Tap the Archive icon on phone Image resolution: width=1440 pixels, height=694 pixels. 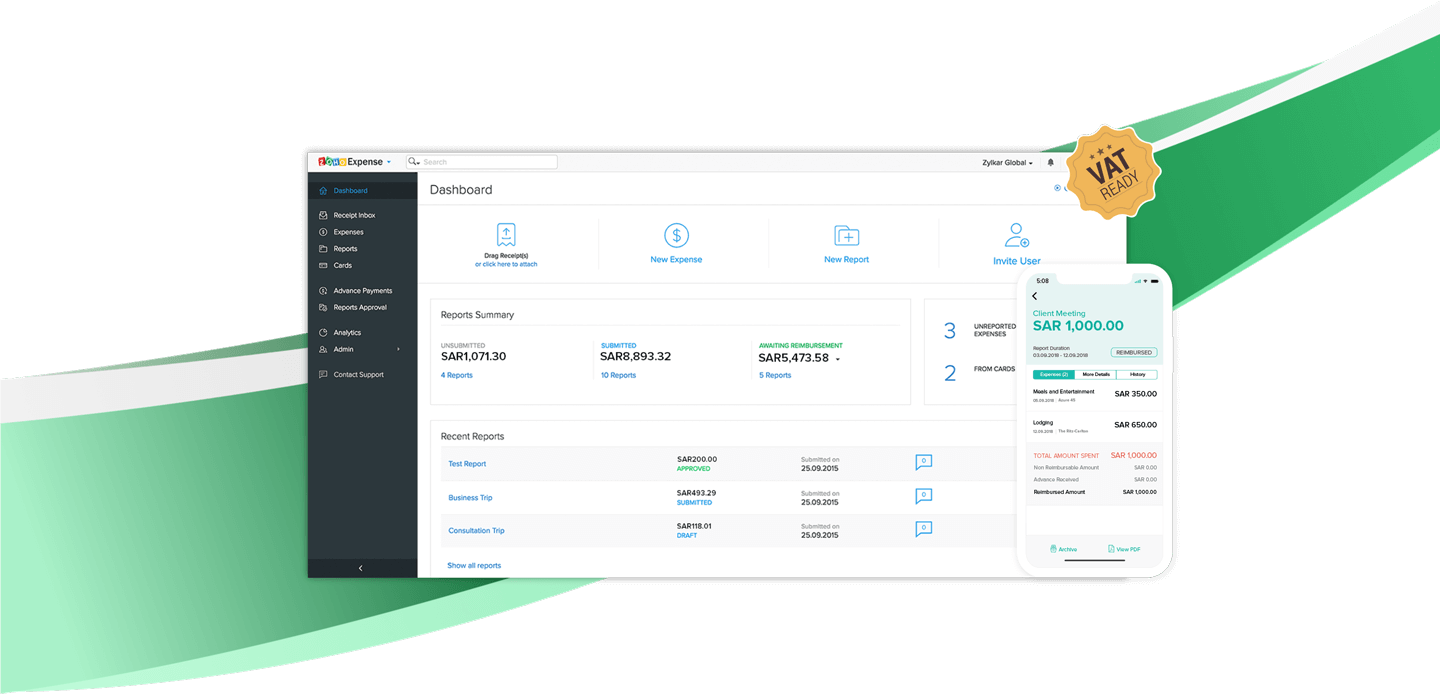1053,549
